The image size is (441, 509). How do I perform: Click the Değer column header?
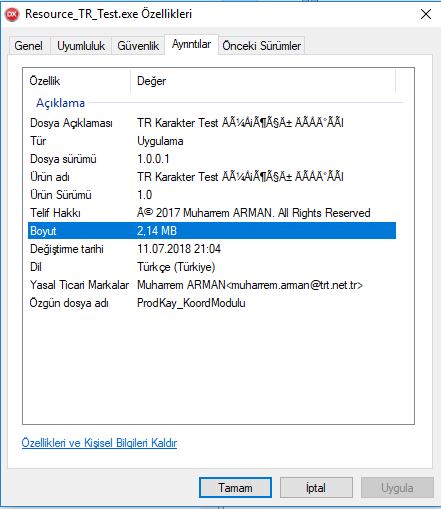click(263, 81)
